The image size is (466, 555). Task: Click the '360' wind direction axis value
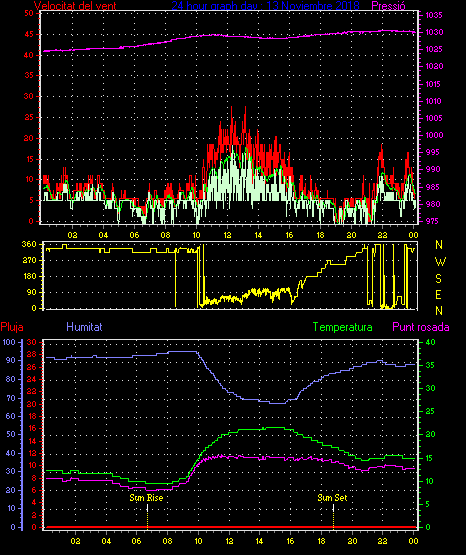(29, 244)
